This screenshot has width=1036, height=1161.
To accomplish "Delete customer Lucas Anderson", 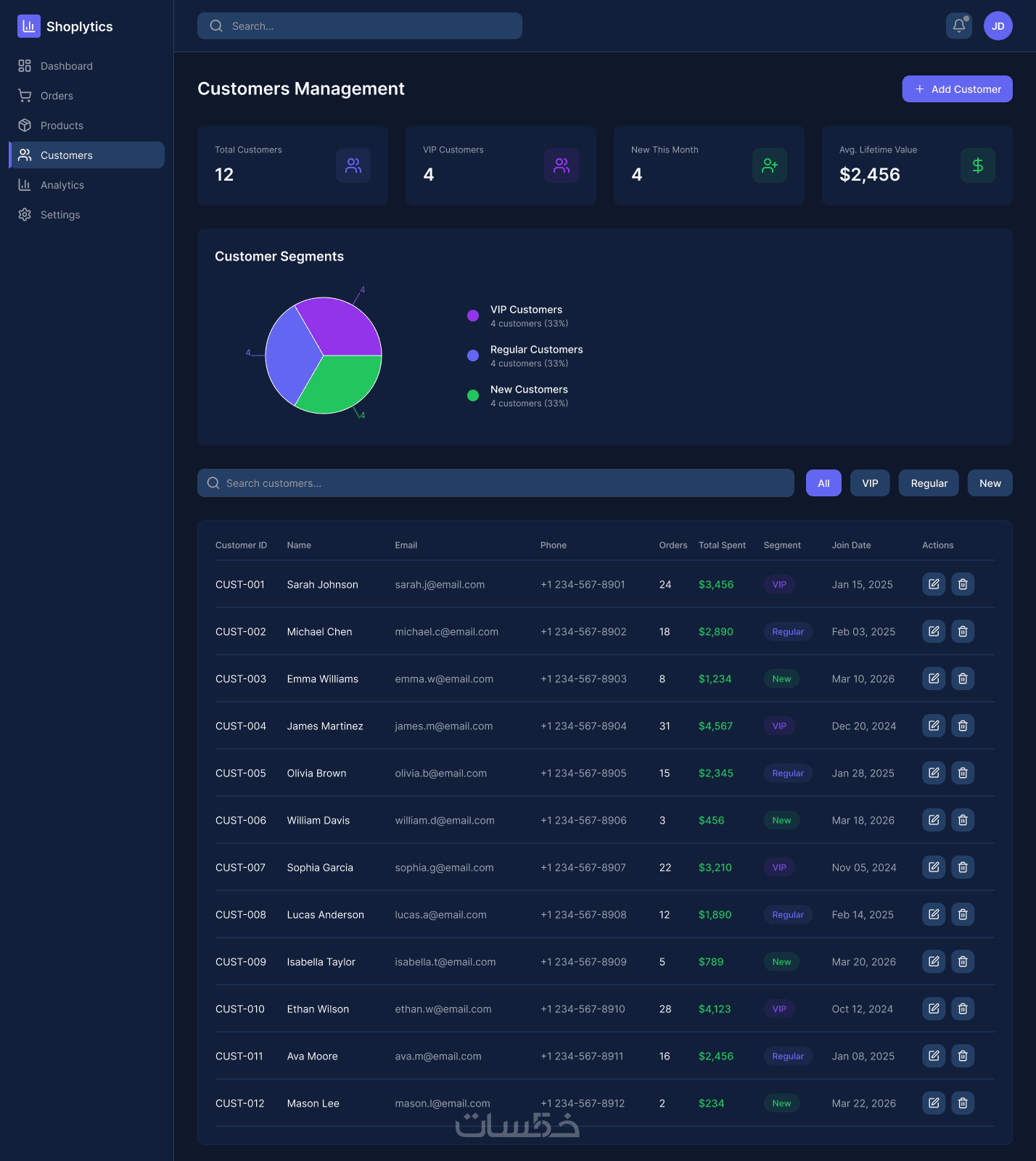I will [963, 914].
